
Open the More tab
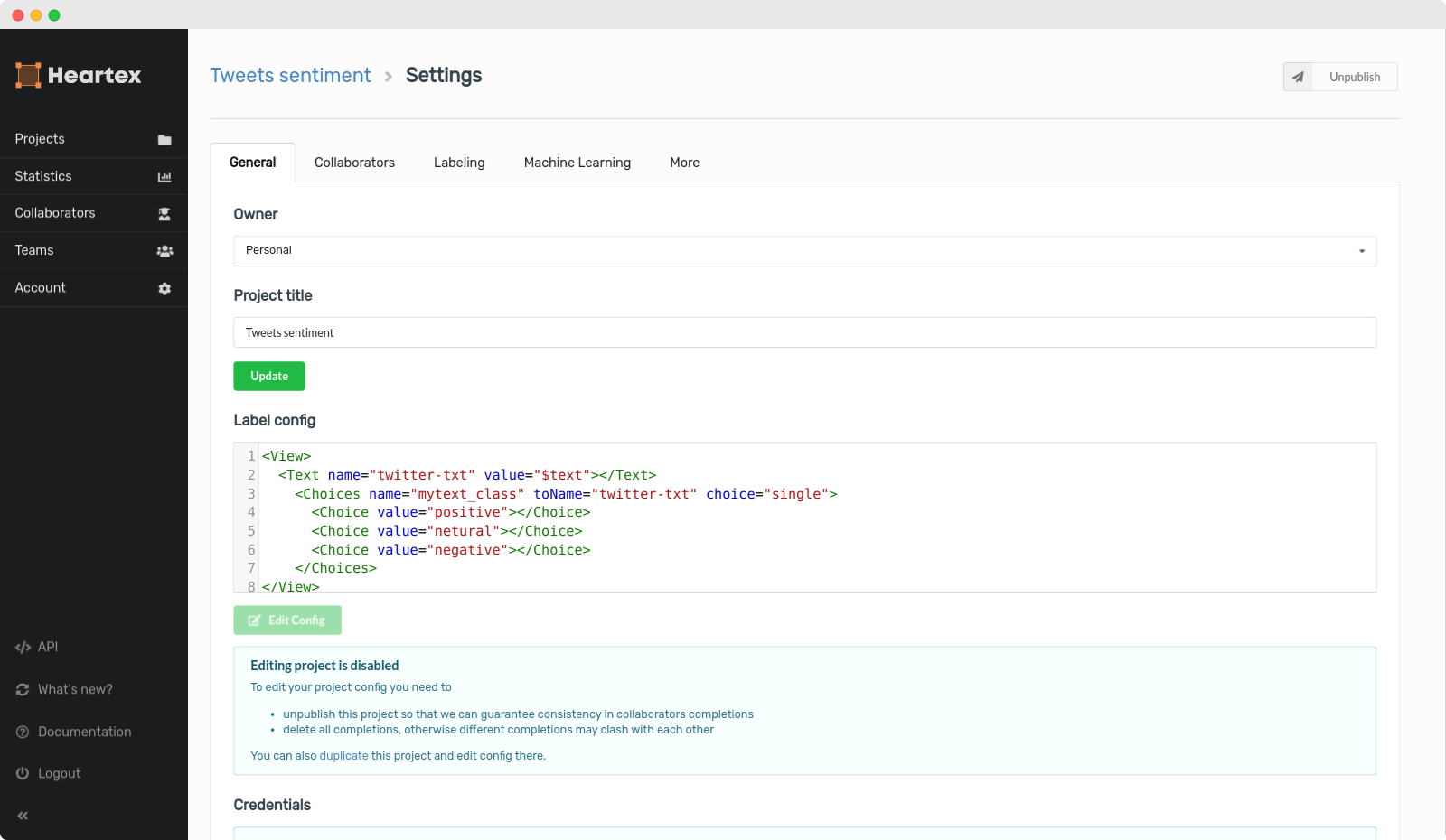pyautogui.click(x=684, y=163)
